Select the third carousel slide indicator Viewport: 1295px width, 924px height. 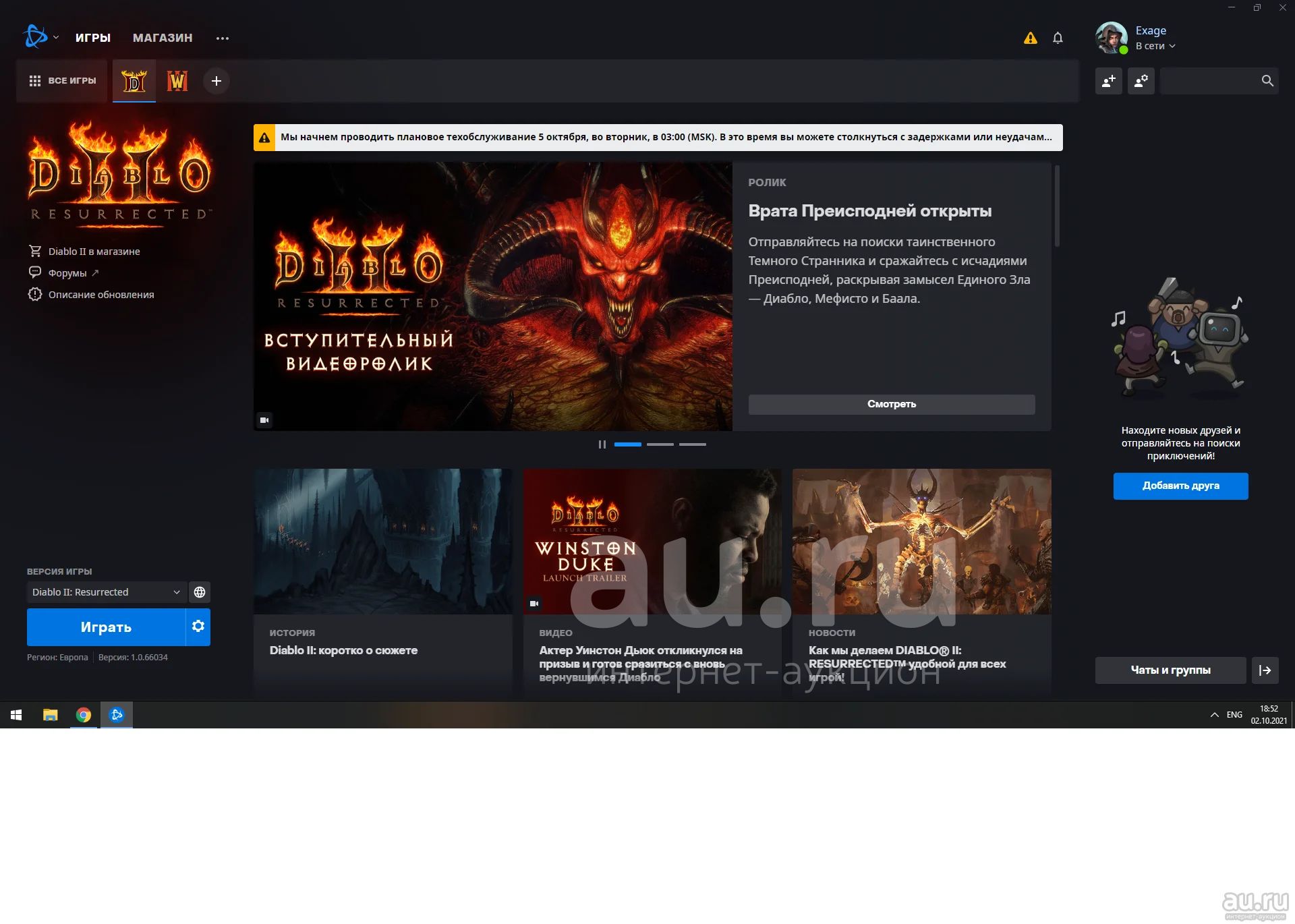[x=692, y=444]
